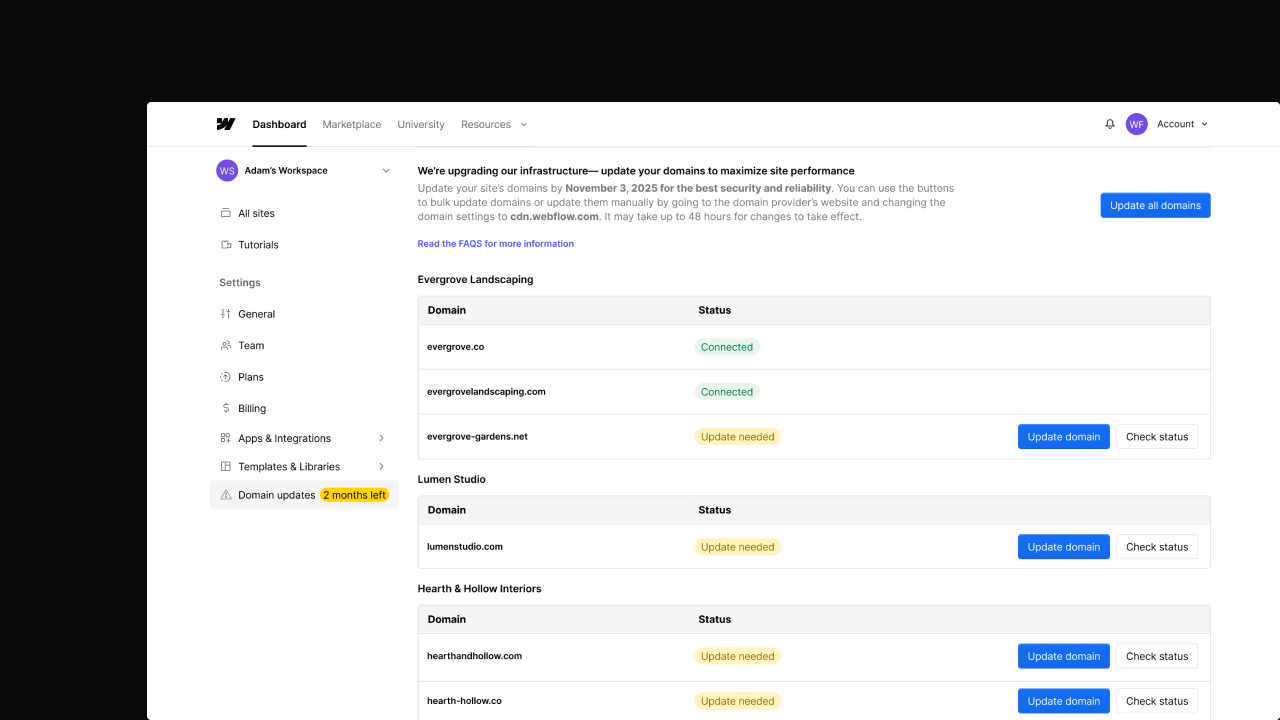
Task: Open the Adam's Workspace switcher dropdown
Action: (x=386, y=171)
